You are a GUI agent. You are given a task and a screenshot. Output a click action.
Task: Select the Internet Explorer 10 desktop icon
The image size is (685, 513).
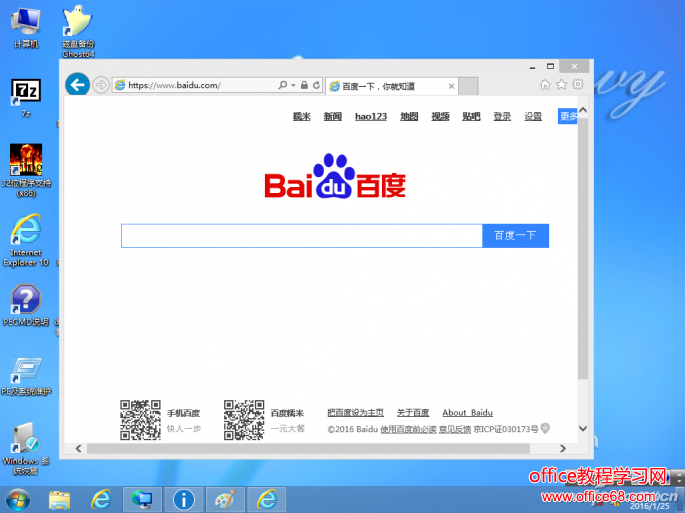pos(26,240)
